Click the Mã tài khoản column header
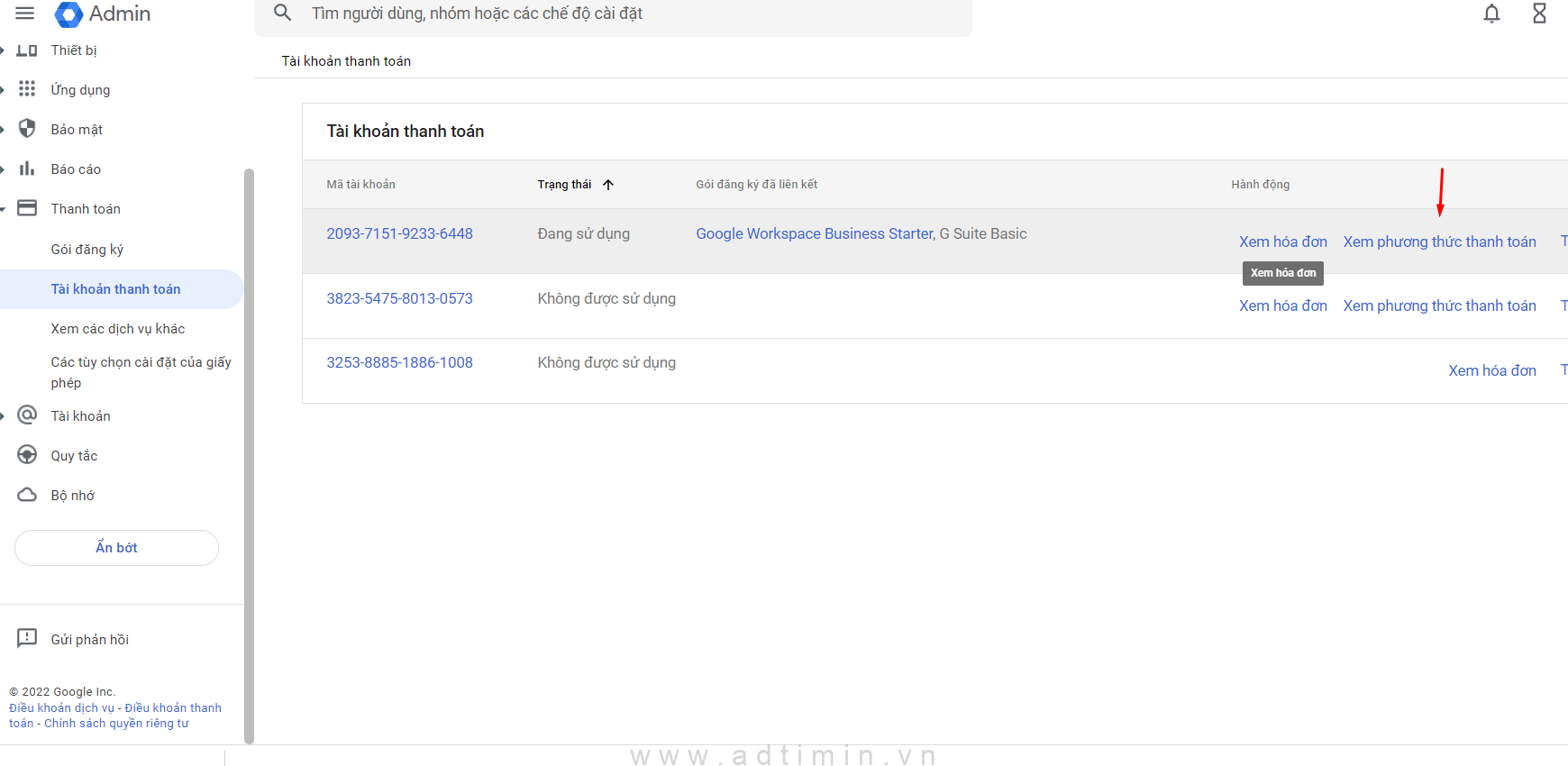Viewport: 1568px width, 766px height. 360,185
